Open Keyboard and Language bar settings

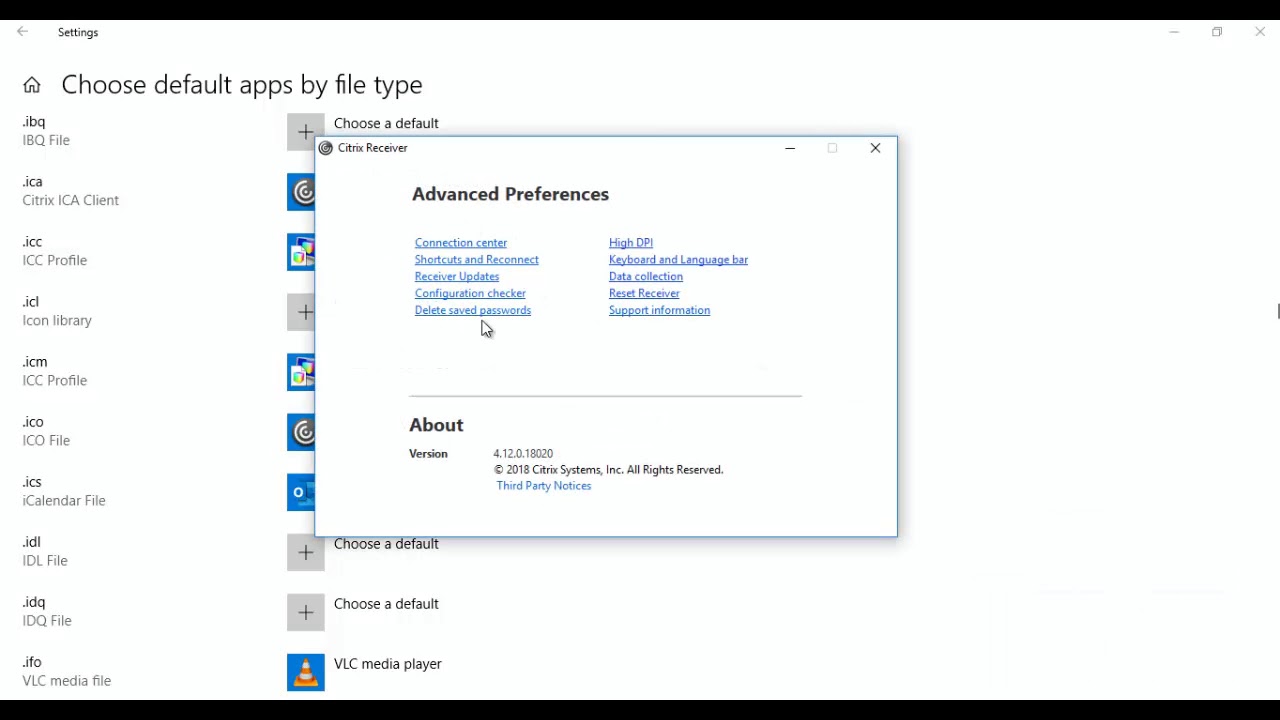678,260
